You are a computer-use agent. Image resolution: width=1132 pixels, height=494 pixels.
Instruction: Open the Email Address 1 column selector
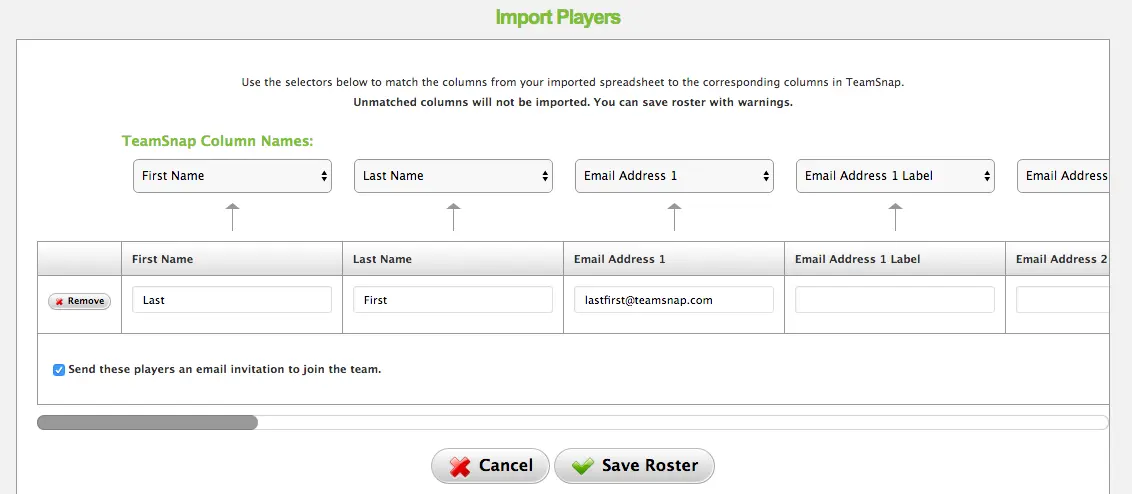click(x=674, y=176)
